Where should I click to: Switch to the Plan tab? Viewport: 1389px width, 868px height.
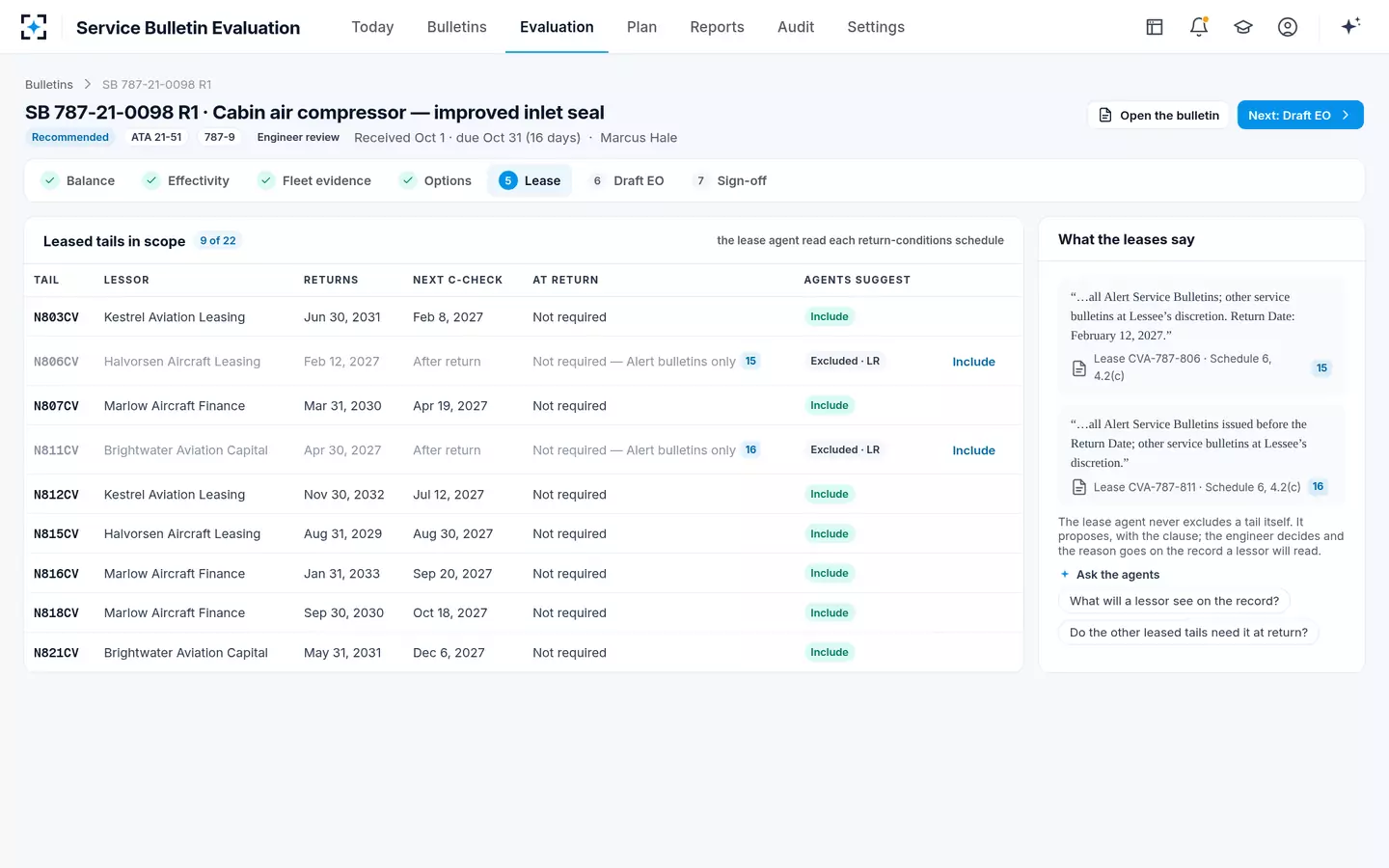(641, 27)
